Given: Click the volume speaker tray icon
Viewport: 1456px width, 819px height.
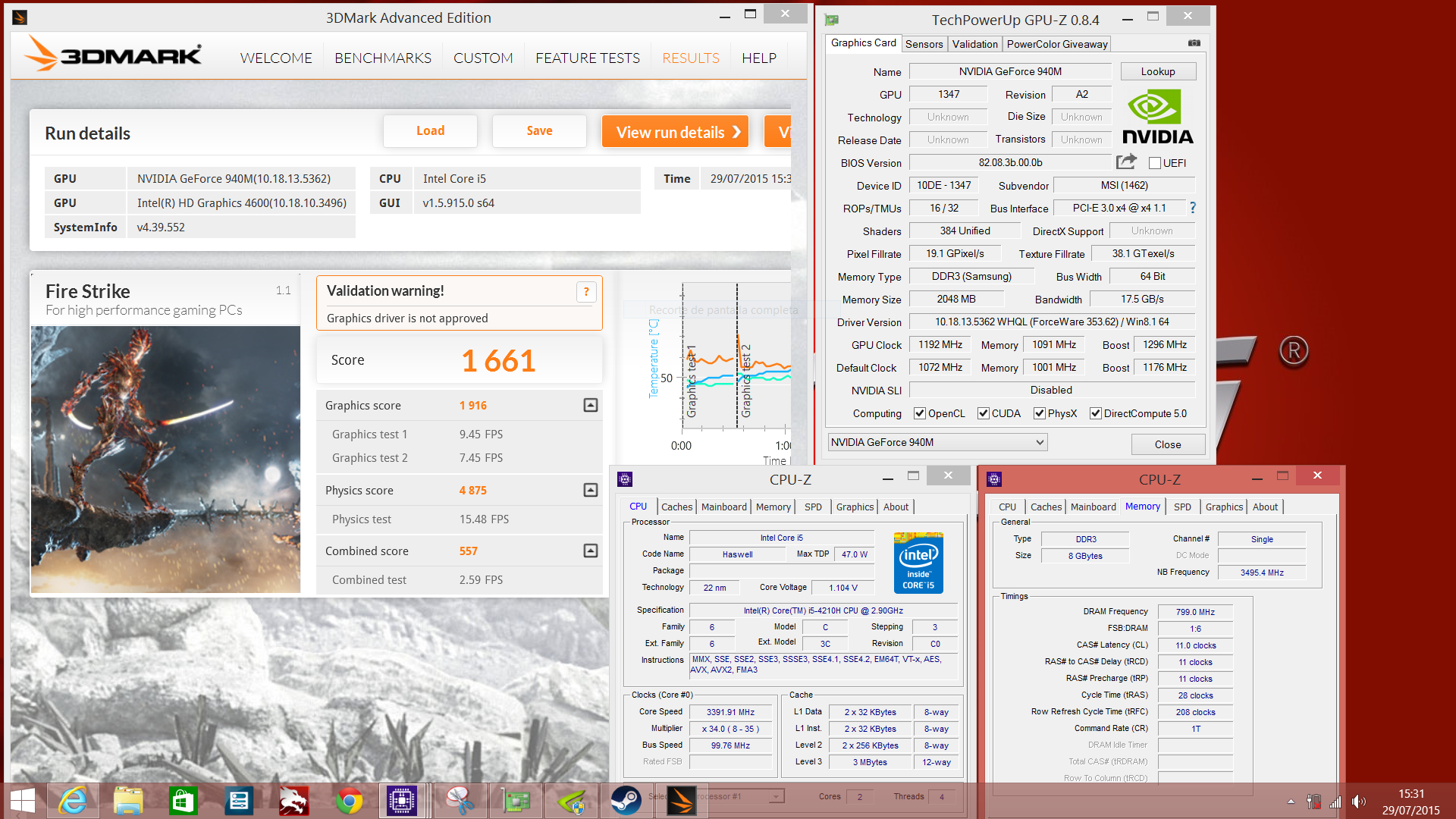Looking at the screenshot, I should click(x=1358, y=802).
